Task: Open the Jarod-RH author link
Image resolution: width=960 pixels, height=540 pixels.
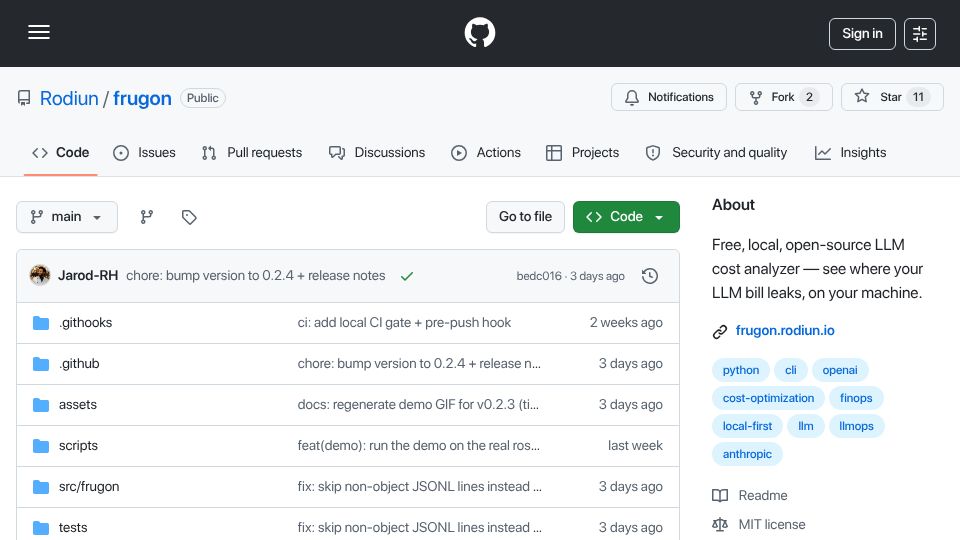Action: 88,276
